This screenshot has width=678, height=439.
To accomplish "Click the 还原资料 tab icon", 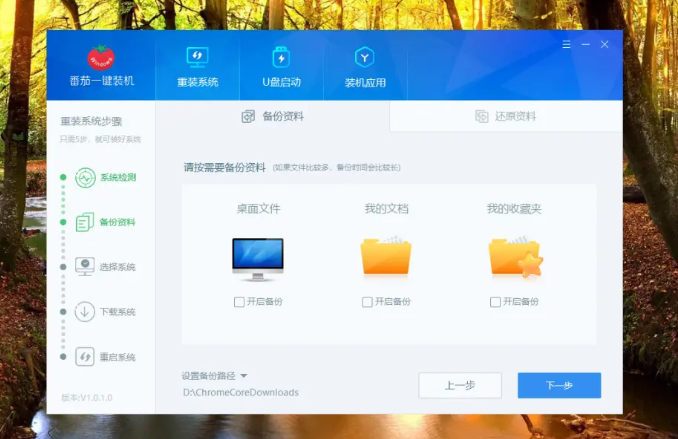I will (482, 116).
